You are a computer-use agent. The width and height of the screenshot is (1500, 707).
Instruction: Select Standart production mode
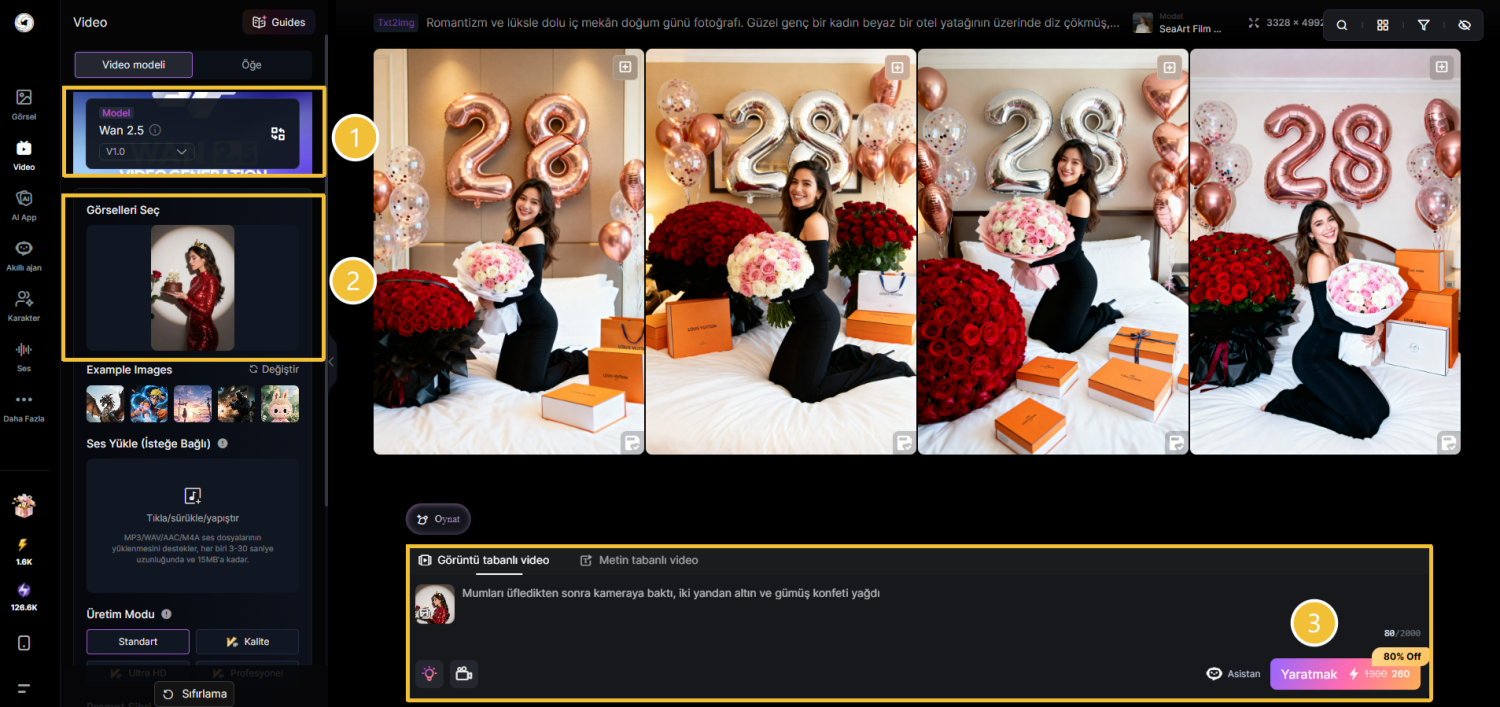tap(136, 641)
